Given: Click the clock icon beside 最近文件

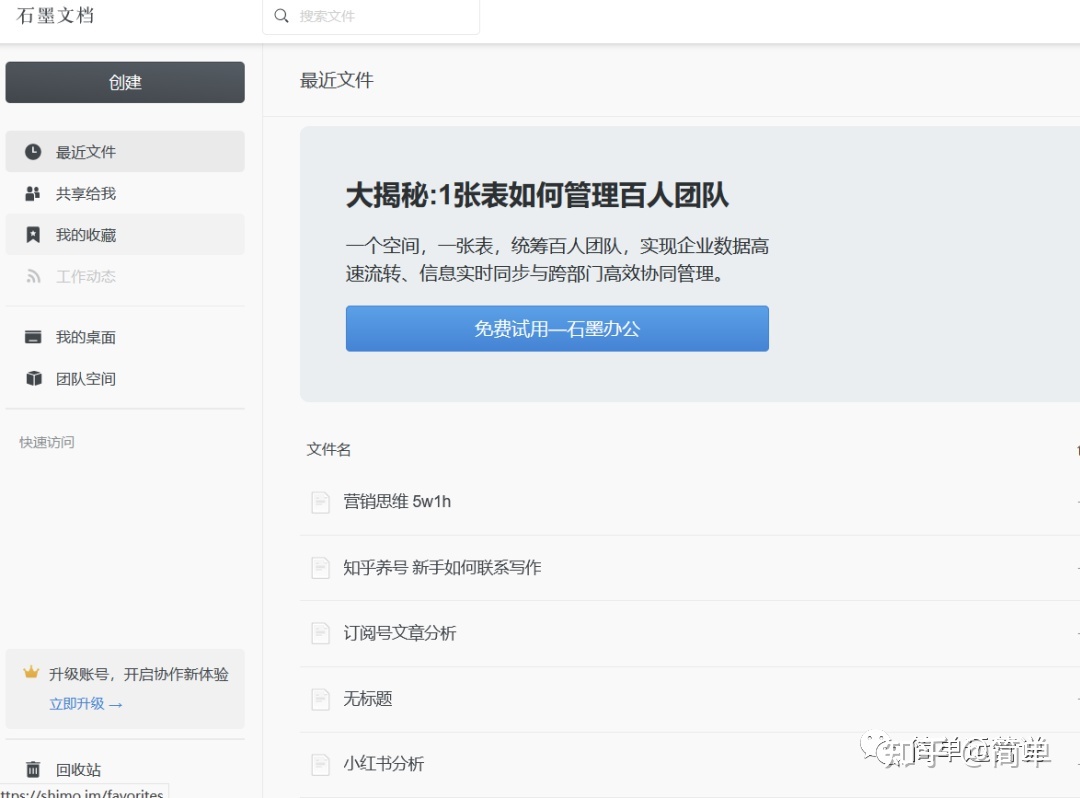Looking at the screenshot, I should (33, 151).
